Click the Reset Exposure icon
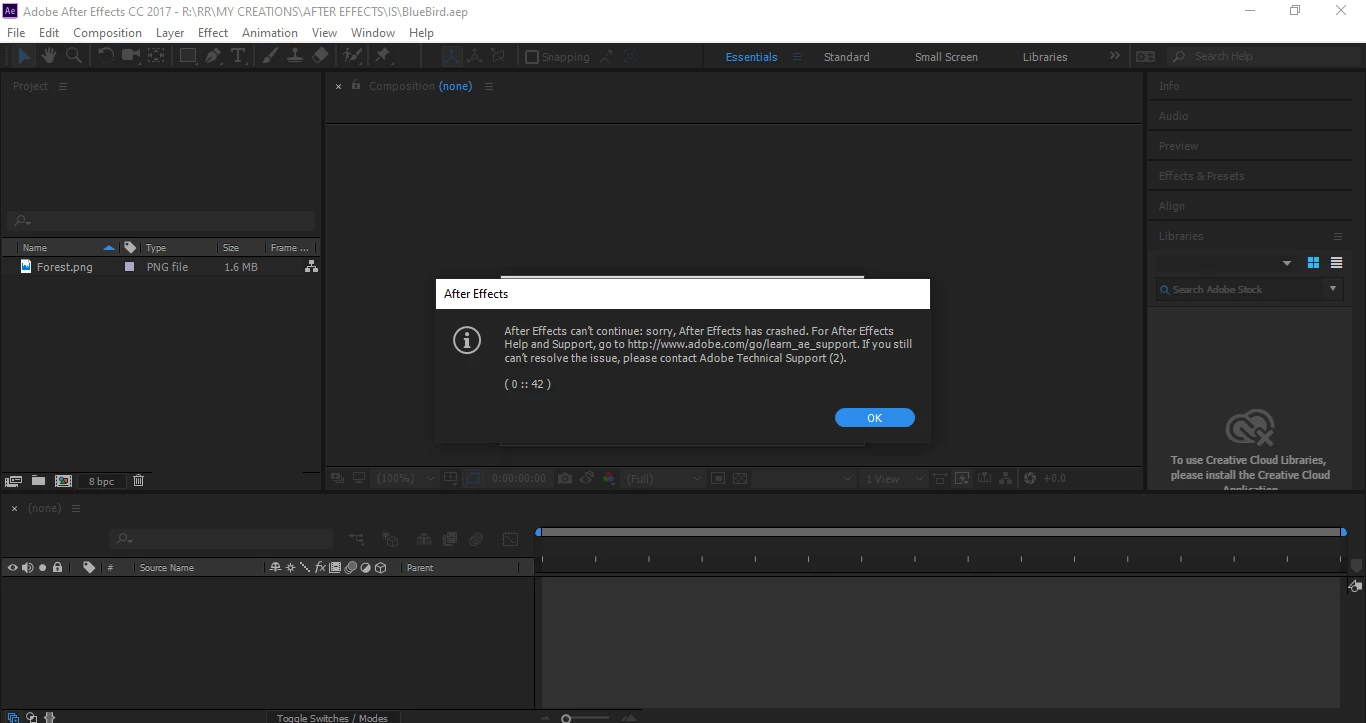Viewport: 1366px width, 723px height. (1030, 479)
